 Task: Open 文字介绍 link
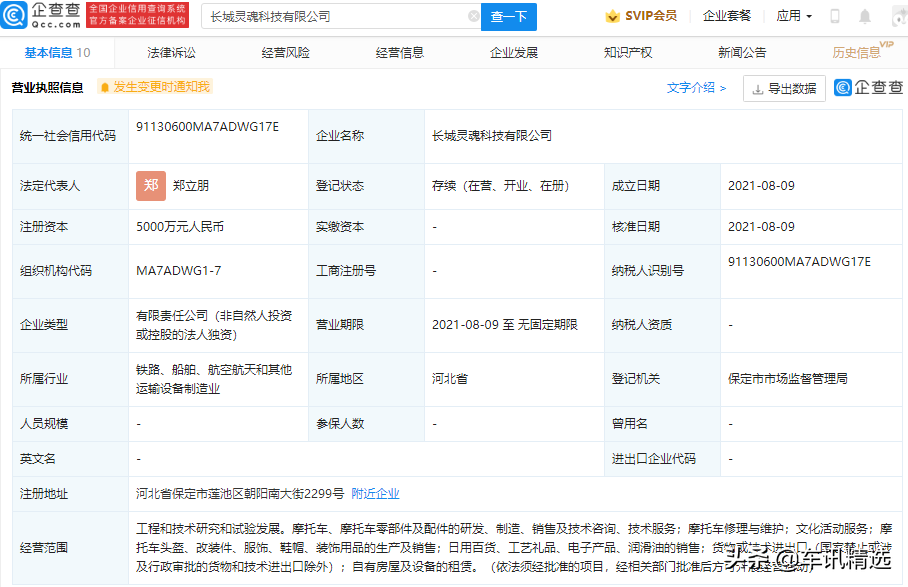pos(696,87)
